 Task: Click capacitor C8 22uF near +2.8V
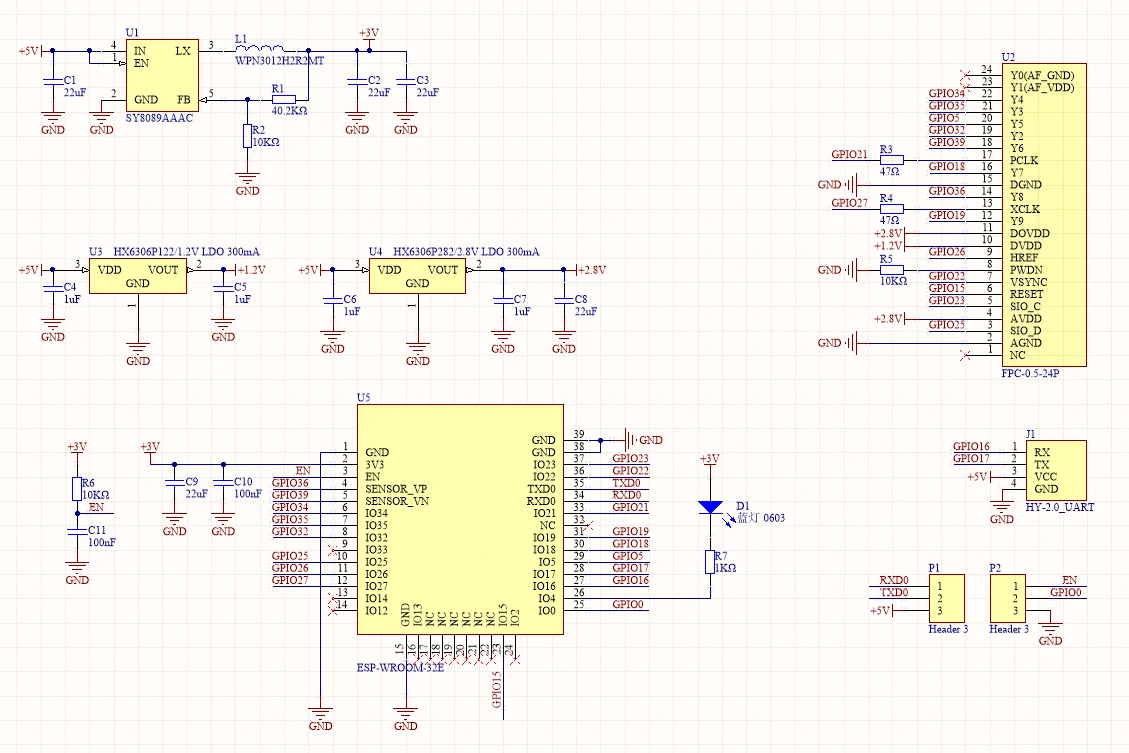click(565, 303)
